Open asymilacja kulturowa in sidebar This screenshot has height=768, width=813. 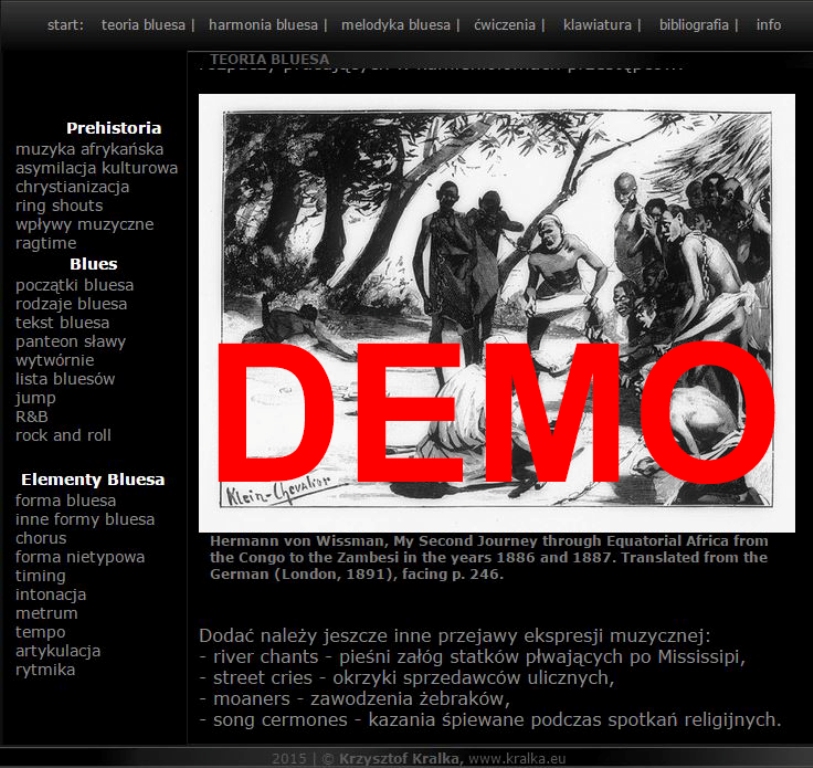(96, 168)
